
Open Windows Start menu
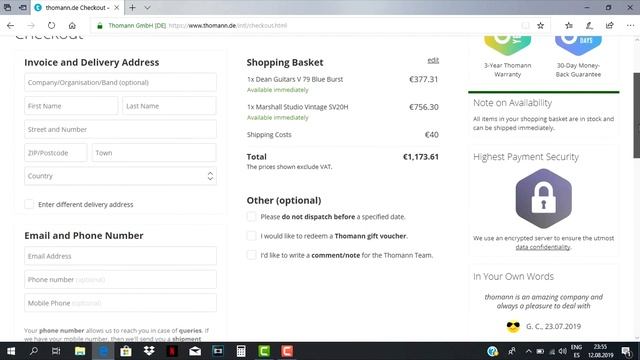[x=11, y=351]
